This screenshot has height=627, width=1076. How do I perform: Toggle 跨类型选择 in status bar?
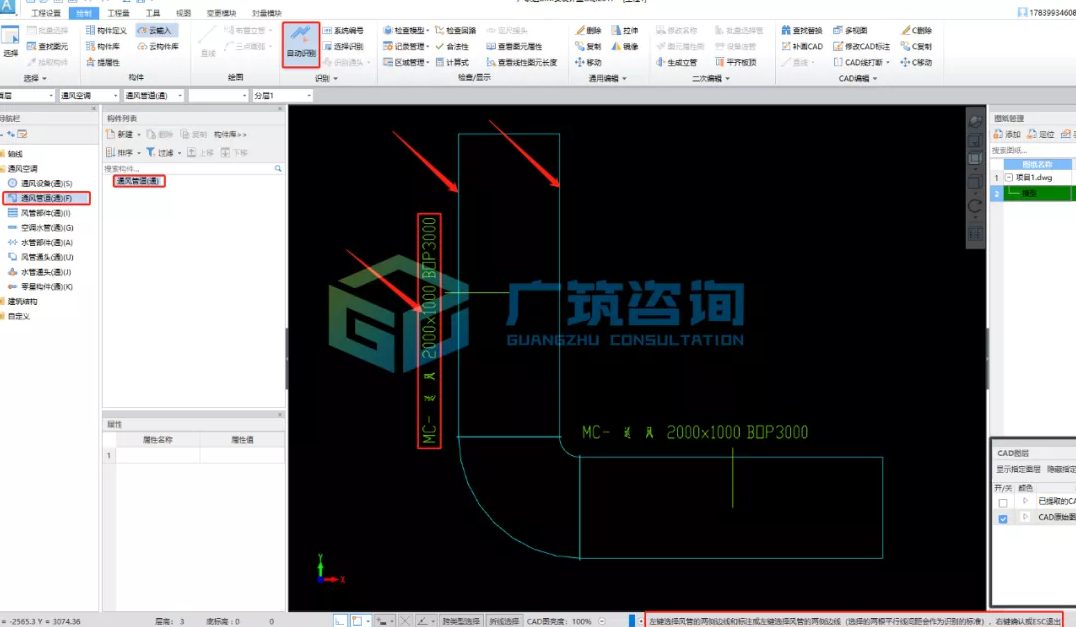[x=460, y=621]
